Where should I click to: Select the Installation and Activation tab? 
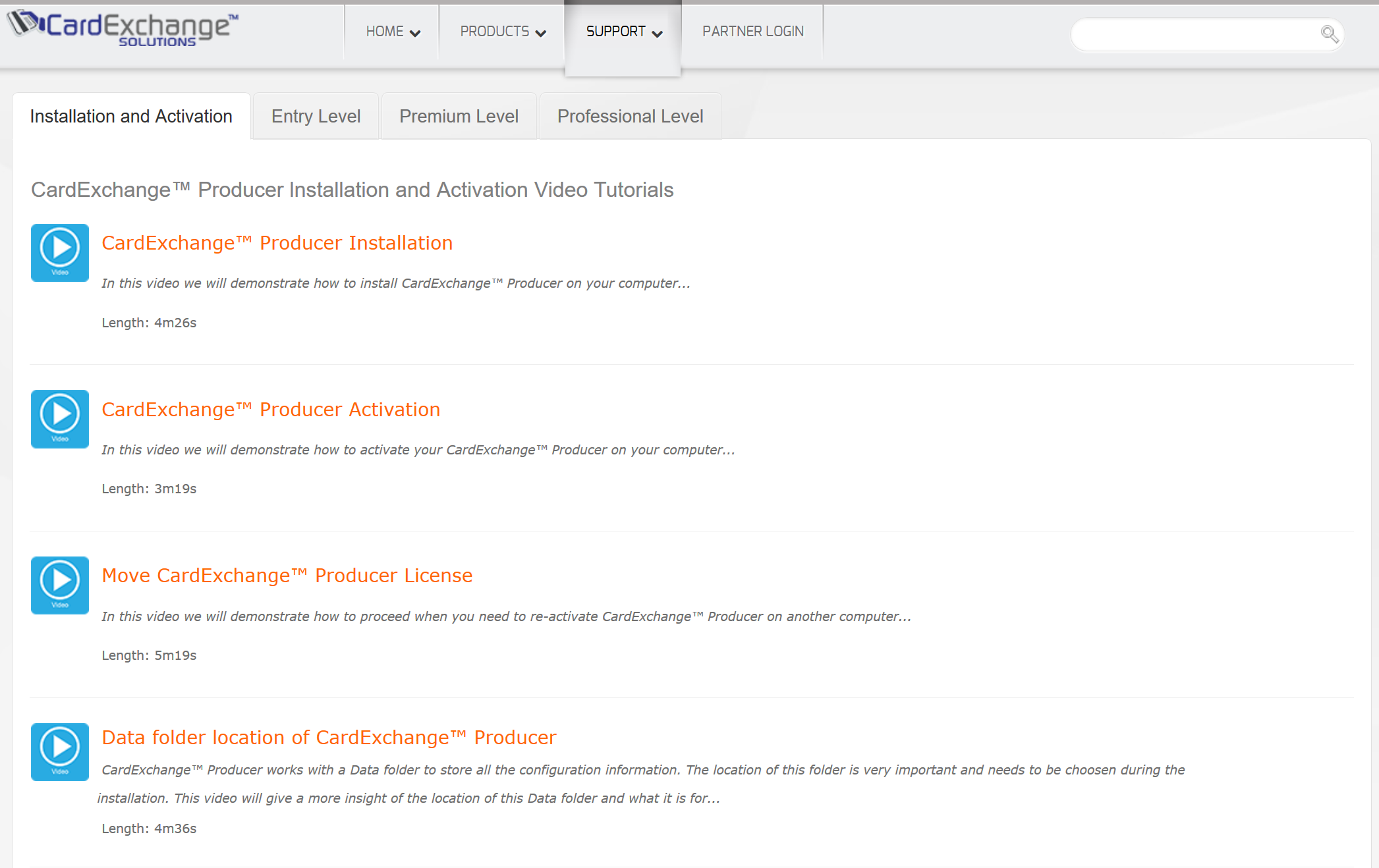tap(131, 117)
